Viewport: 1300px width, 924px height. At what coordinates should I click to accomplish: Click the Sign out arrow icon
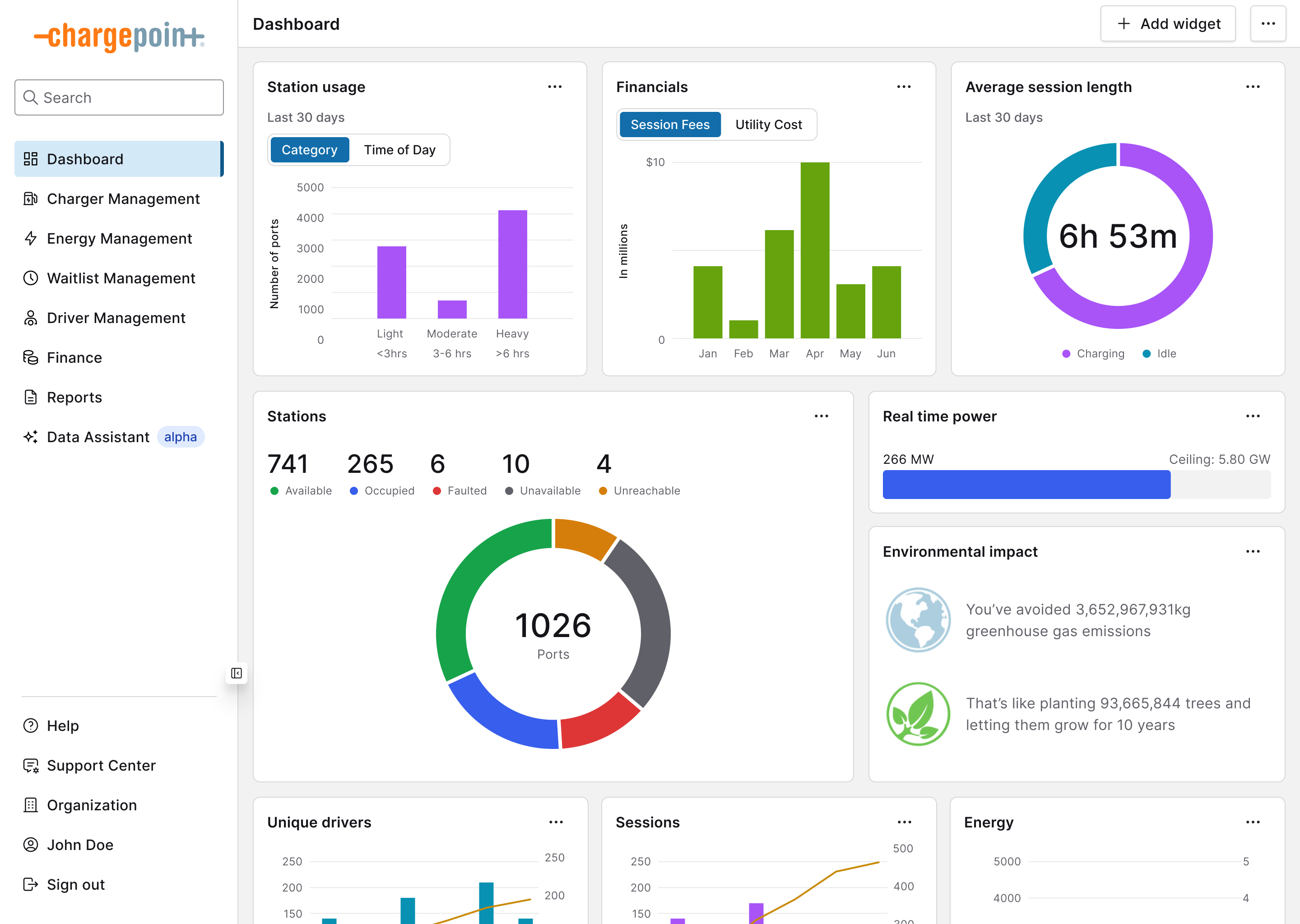(x=30, y=884)
